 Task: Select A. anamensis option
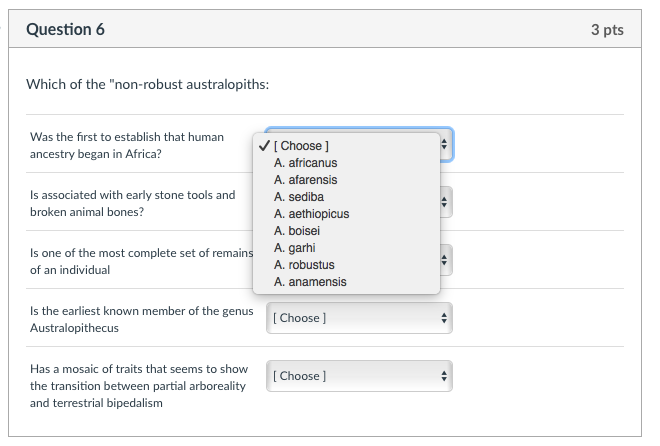click(x=310, y=282)
